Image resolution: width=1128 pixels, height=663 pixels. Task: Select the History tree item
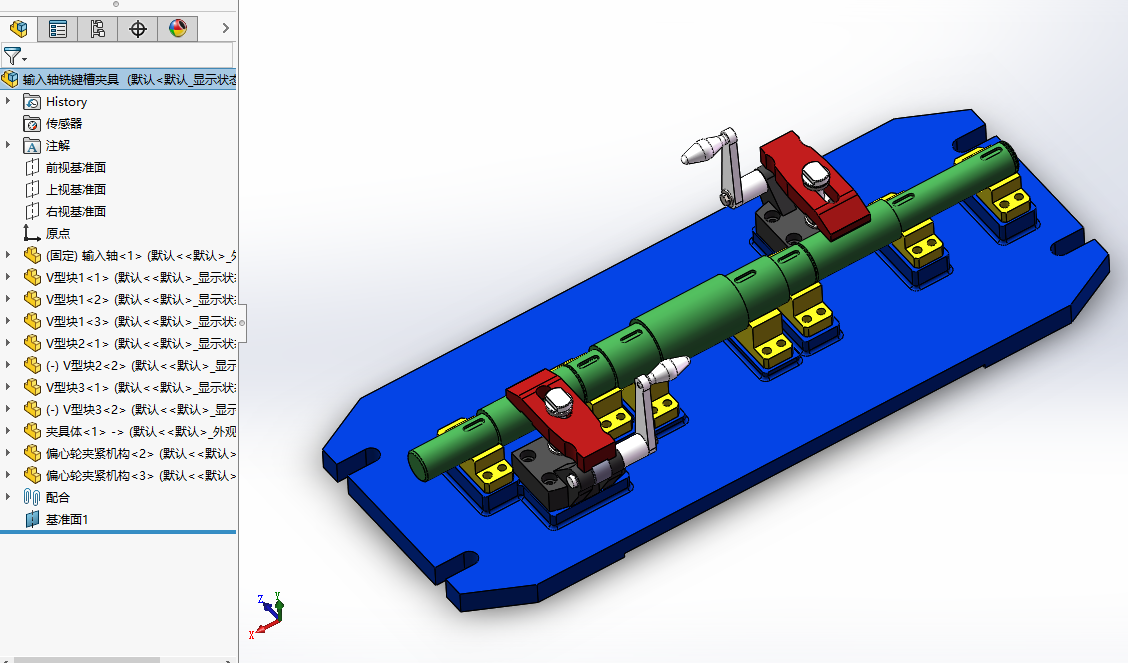(66, 102)
